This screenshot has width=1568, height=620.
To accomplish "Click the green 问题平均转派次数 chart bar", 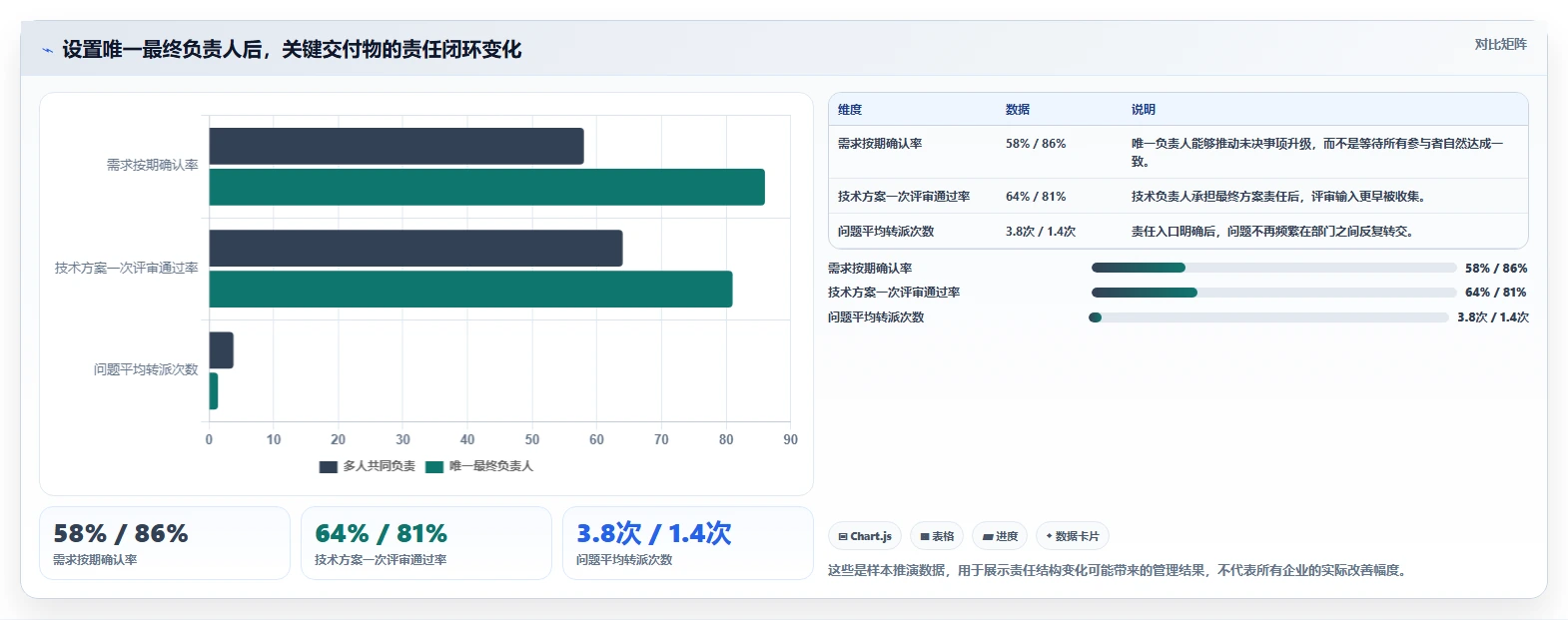I will coord(214,391).
